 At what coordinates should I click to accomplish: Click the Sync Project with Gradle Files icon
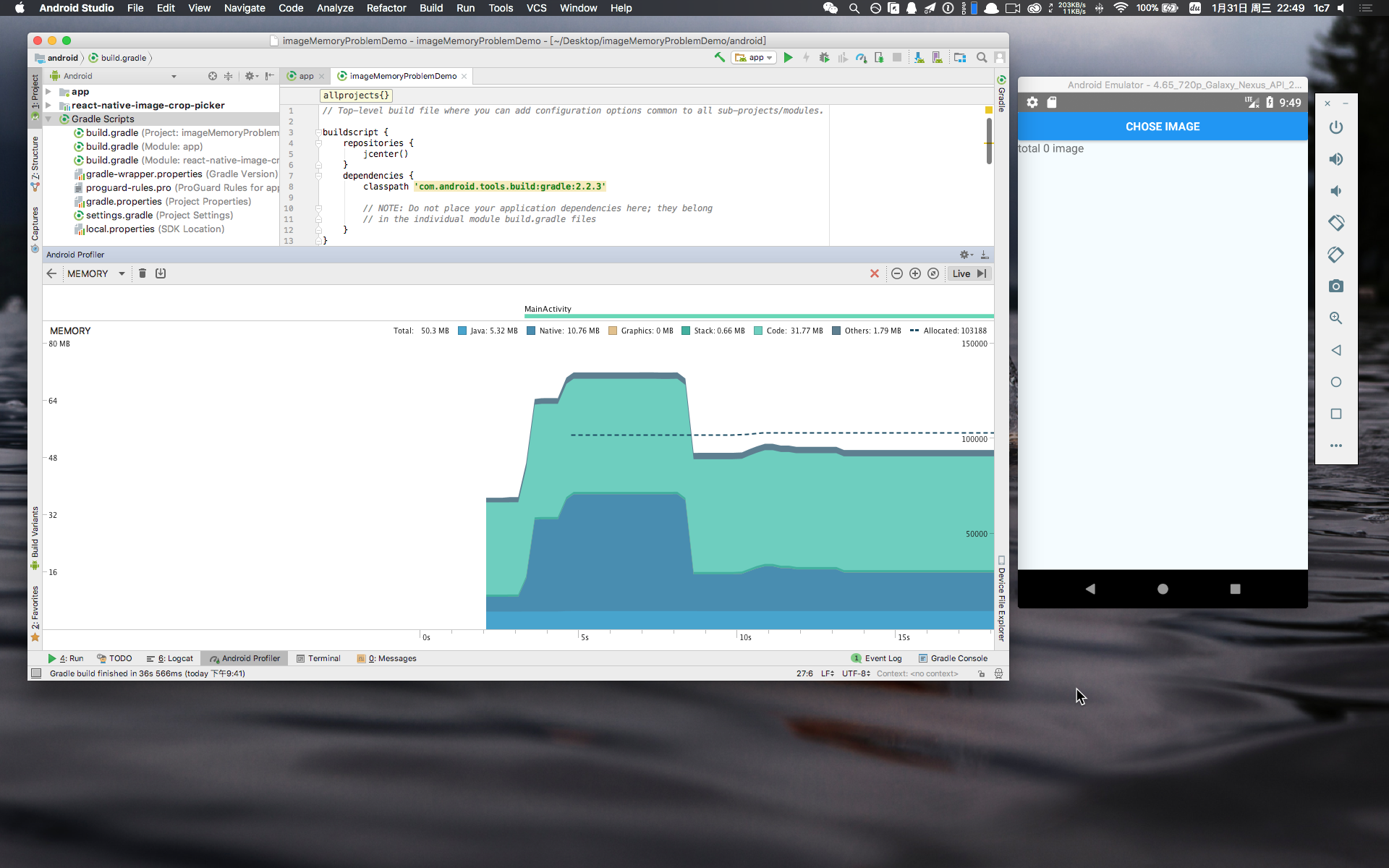click(919, 57)
